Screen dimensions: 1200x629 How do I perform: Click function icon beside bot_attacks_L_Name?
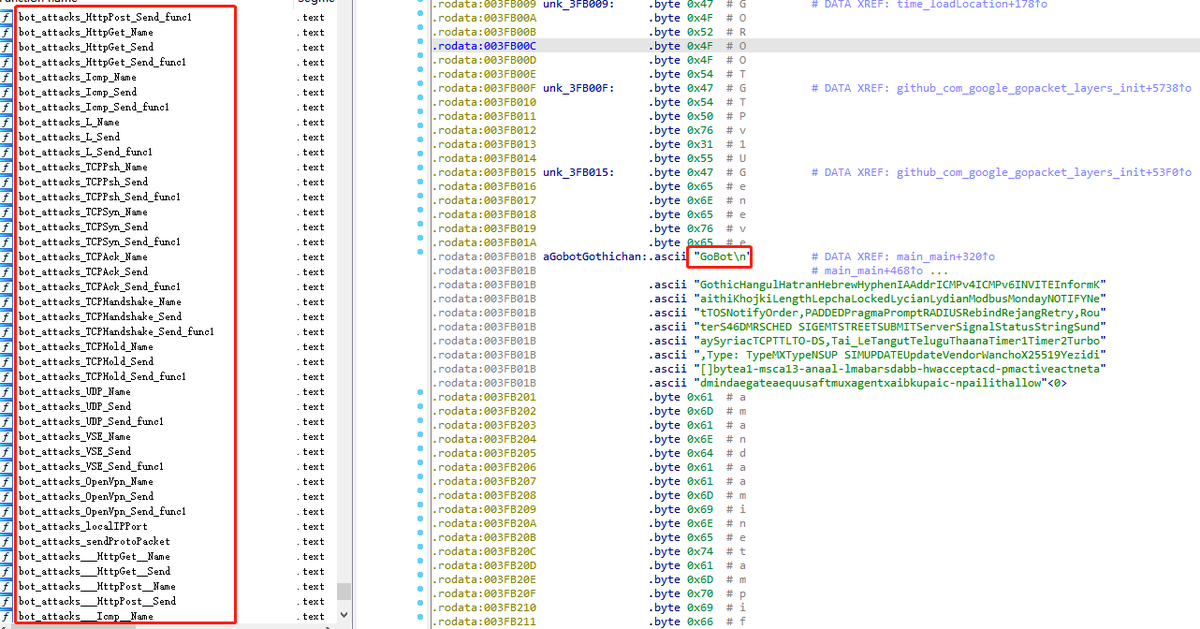pyautogui.click(x=7, y=122)
